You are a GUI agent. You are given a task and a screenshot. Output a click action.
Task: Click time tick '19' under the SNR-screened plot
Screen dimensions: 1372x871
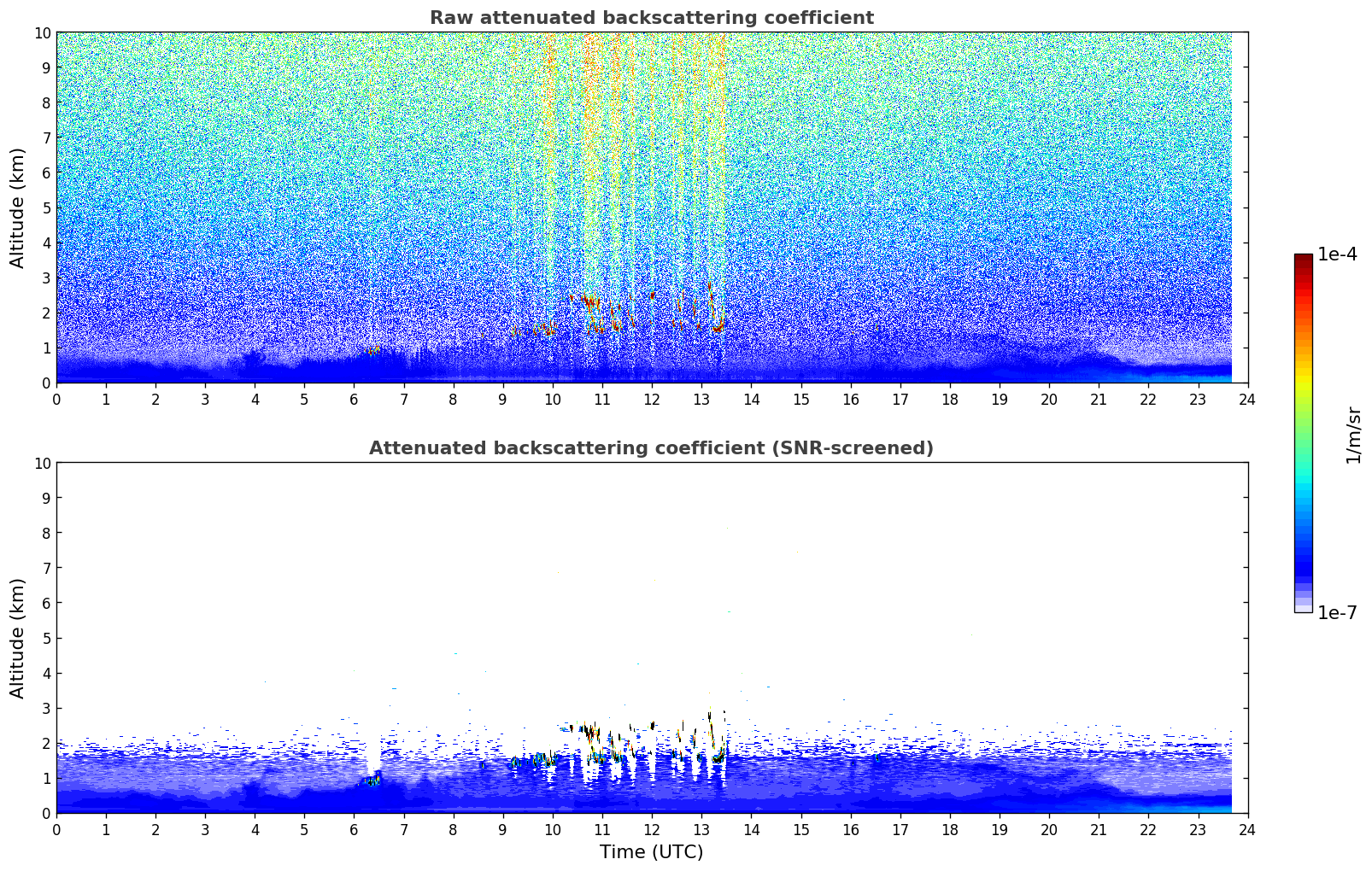(x=1000, y=829)
